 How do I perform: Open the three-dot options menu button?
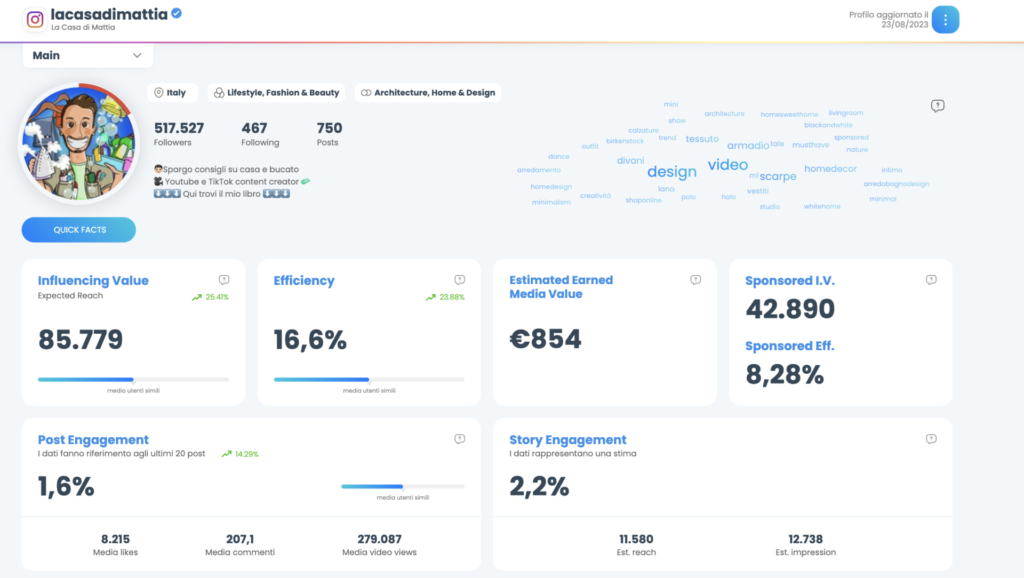pos(945,20)
